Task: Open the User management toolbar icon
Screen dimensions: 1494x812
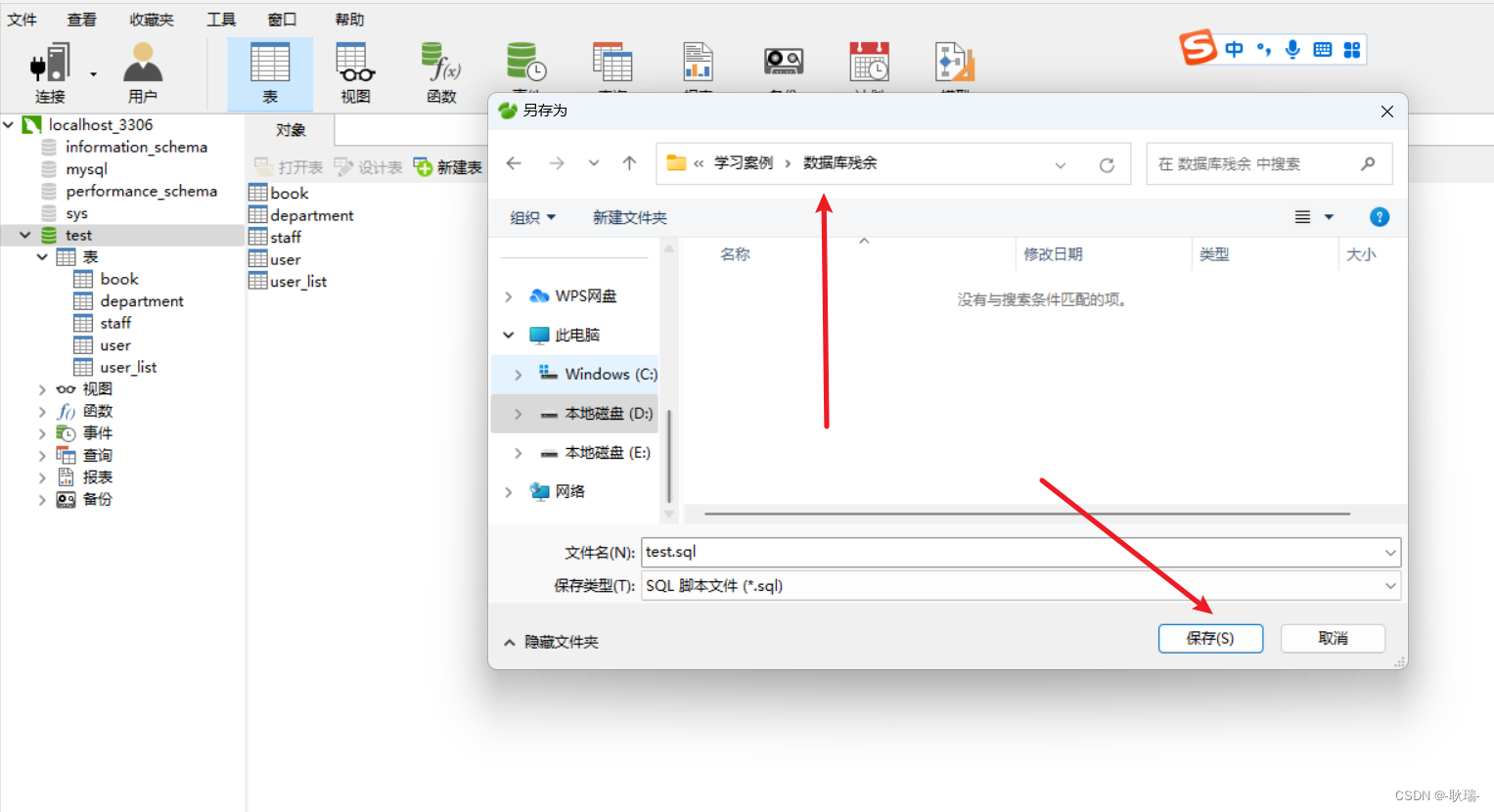Action: point(143,73)
